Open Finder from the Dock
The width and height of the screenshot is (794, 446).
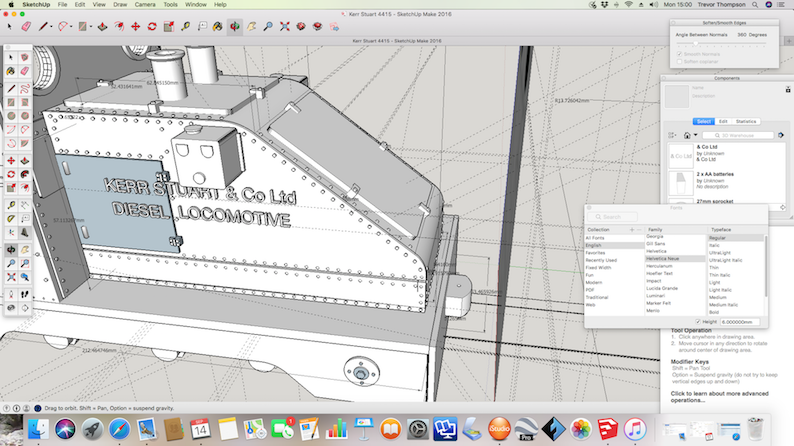38,429
